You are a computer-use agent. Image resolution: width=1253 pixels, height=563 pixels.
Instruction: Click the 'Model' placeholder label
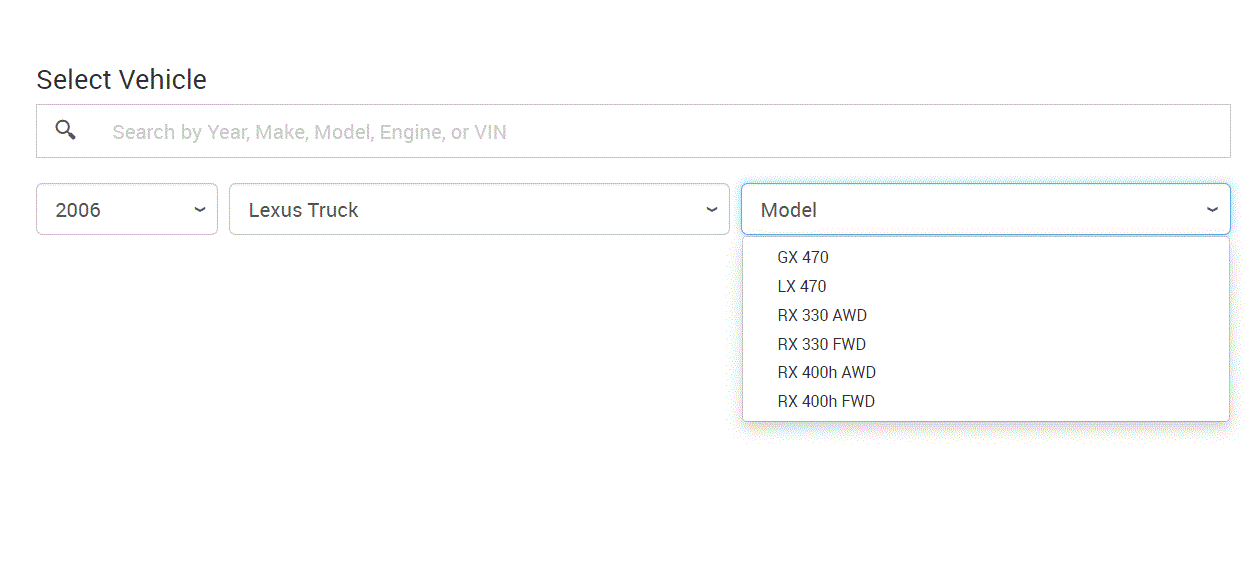(x=788, y=210)
